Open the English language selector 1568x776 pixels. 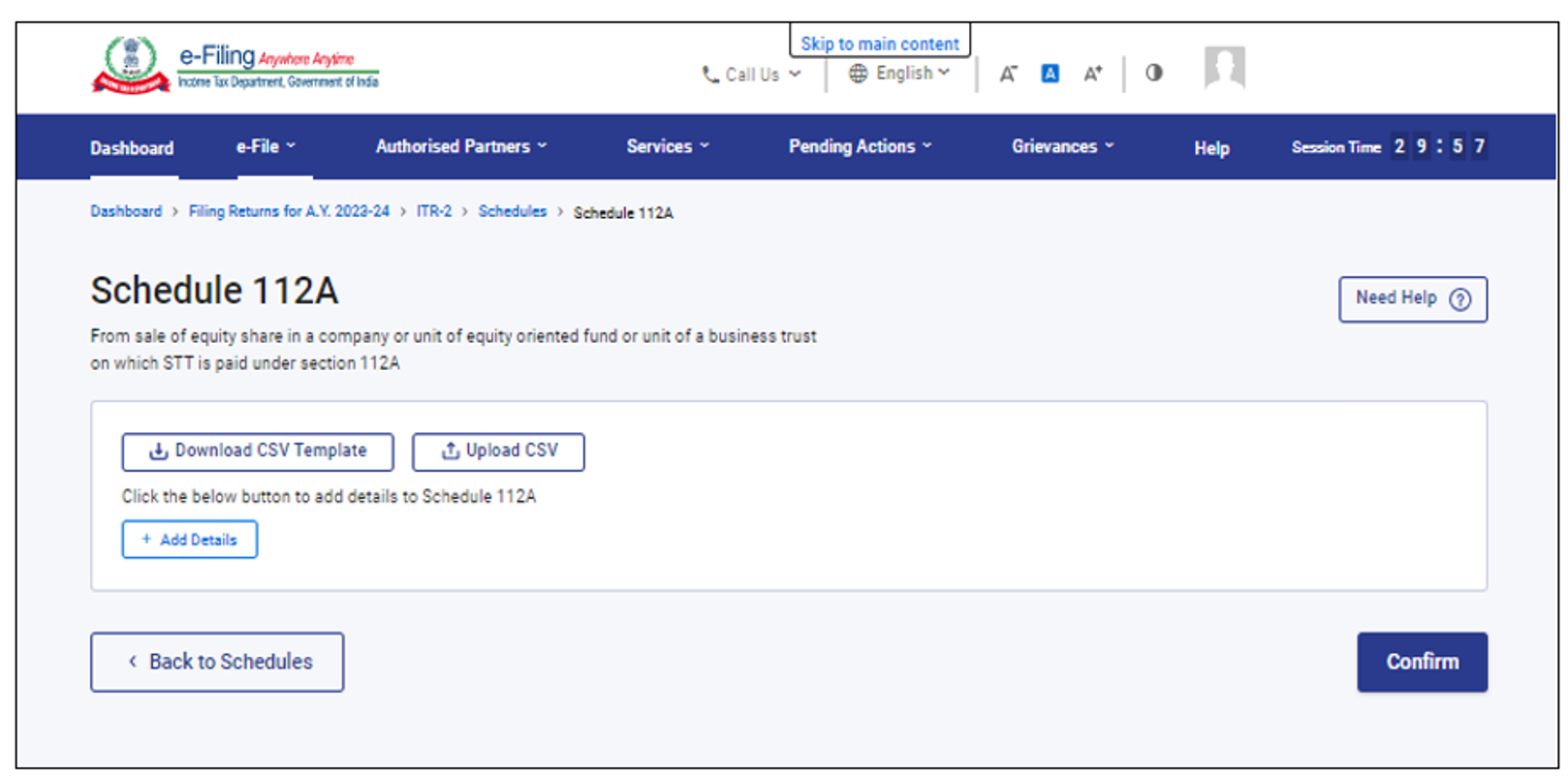(899, 74)
